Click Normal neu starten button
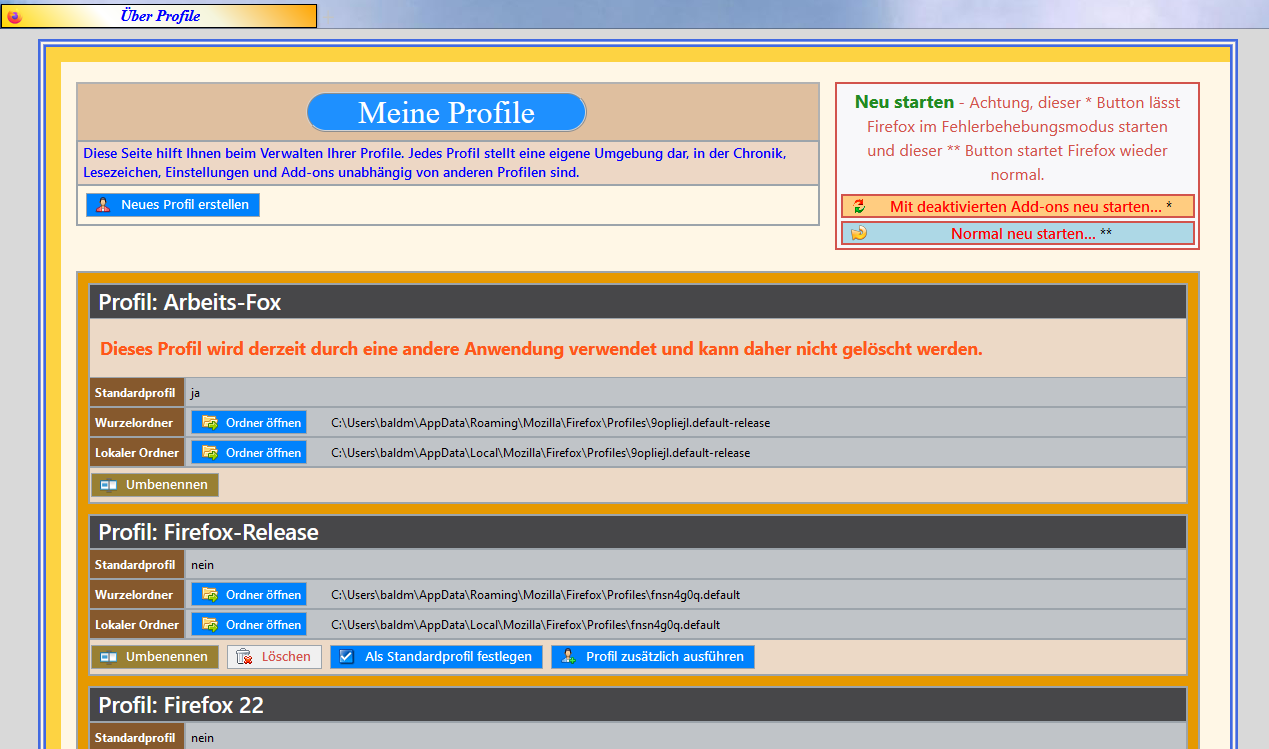1269x749 pixels. [1018, 234]
